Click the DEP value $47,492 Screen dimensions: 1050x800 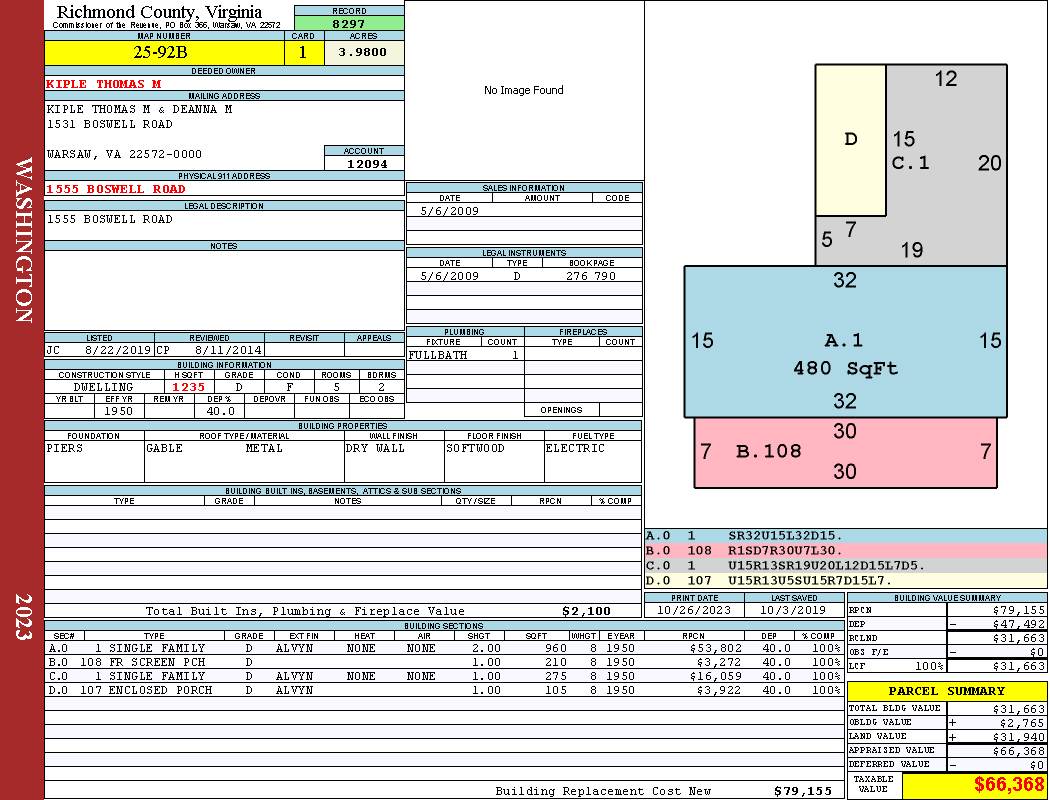pyautogui.click(x=1019, y=624)
